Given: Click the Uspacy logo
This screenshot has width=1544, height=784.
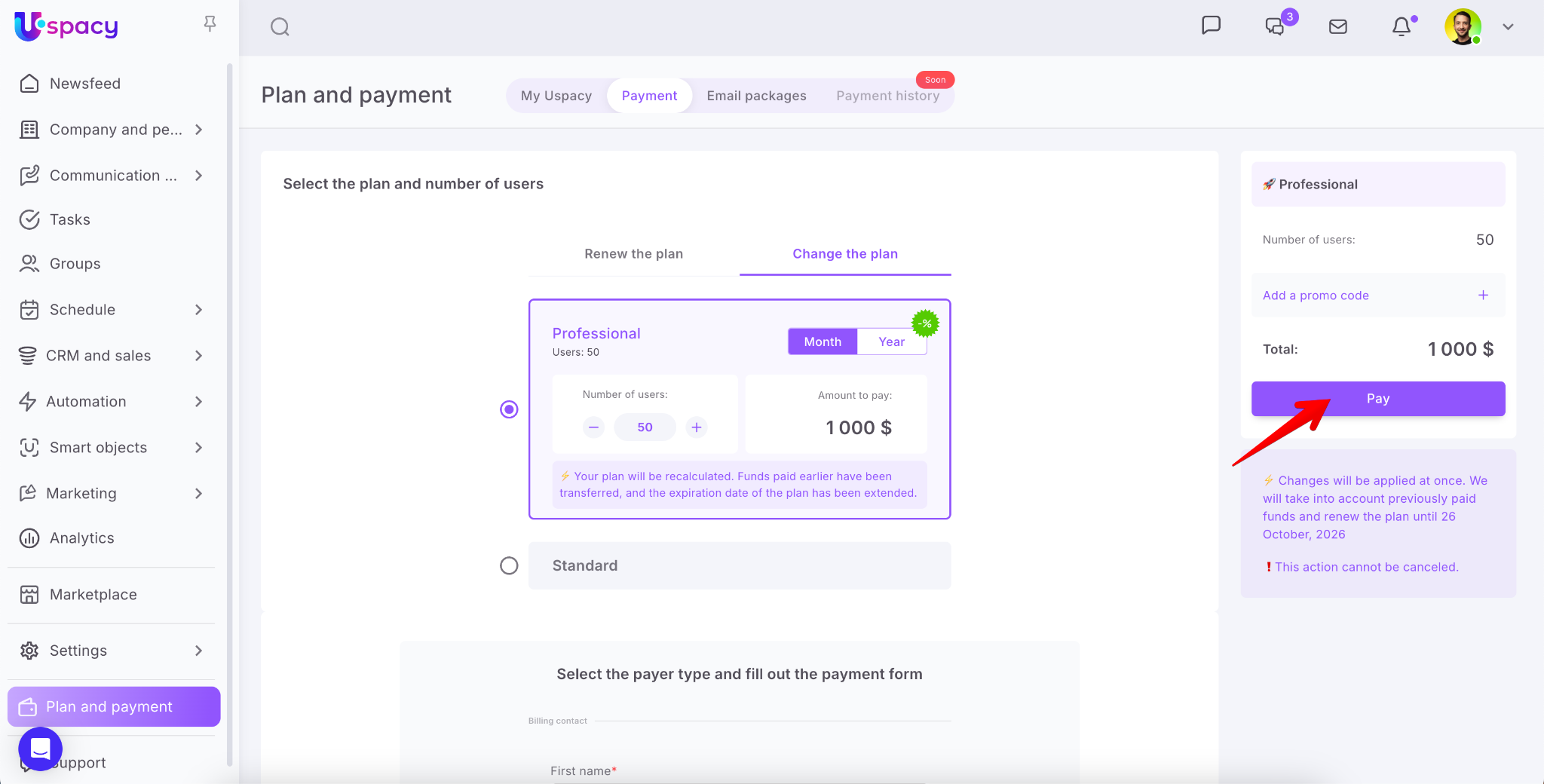Looking at the screenshot, I should 66,26.
